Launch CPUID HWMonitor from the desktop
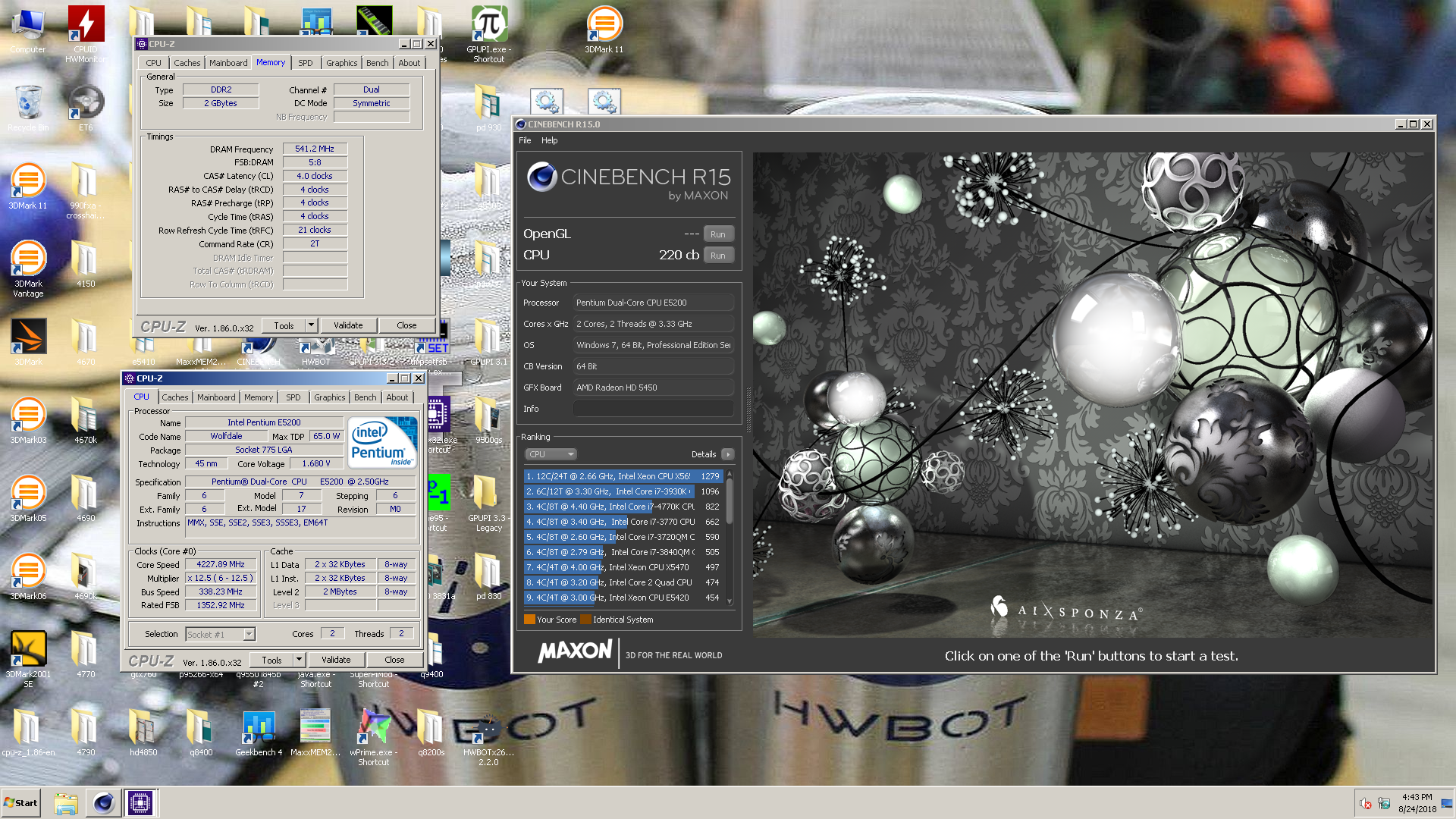This screenshot has width=1456, height=819. 86,34
